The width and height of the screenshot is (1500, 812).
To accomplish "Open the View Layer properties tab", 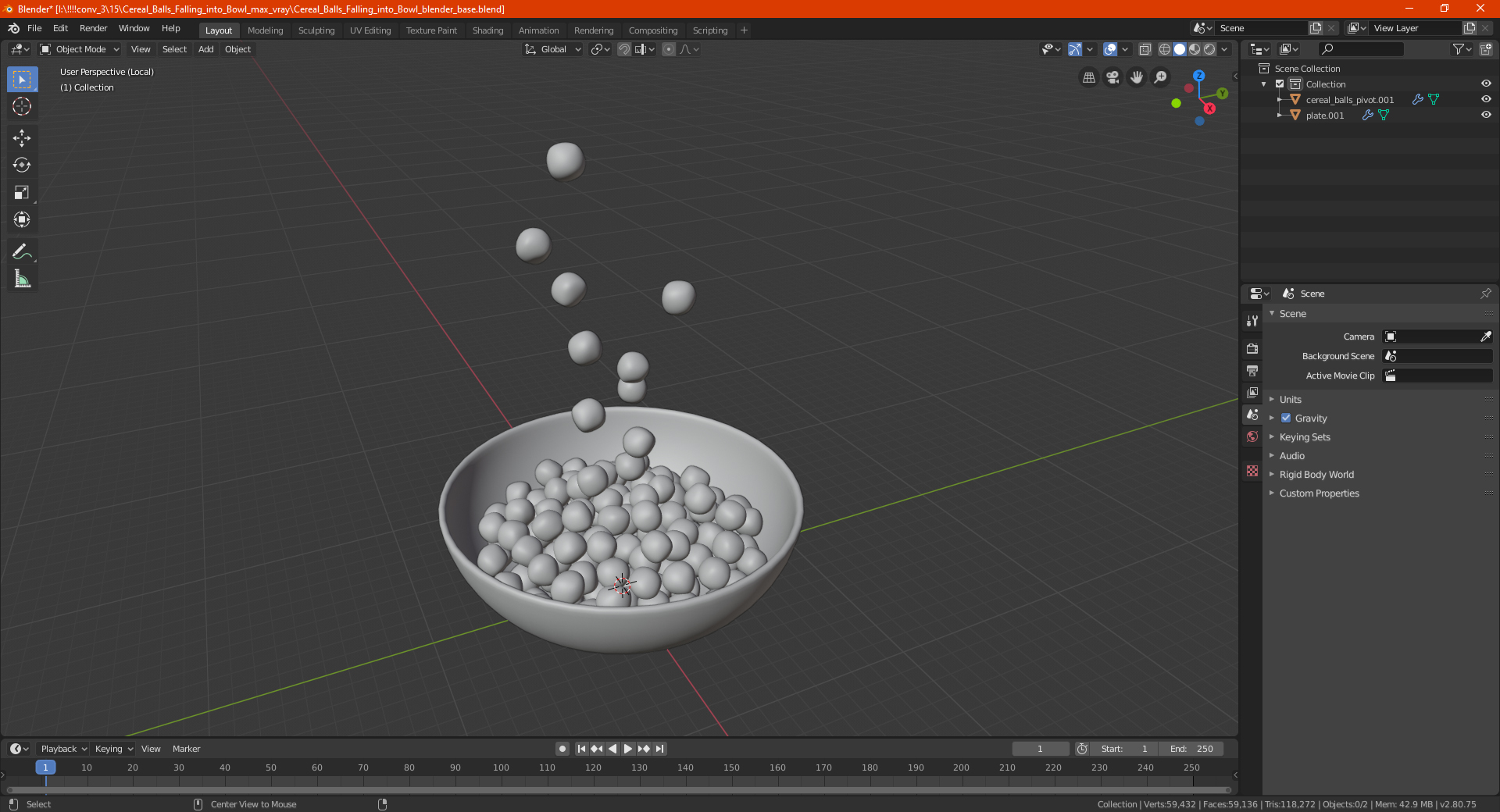I will point(1252,392).
